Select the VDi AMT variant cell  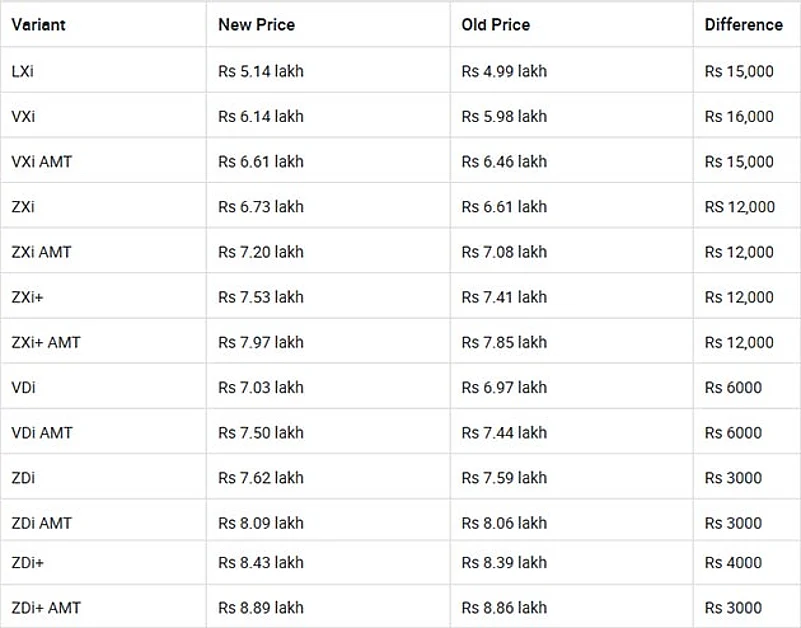pos(42,433)
